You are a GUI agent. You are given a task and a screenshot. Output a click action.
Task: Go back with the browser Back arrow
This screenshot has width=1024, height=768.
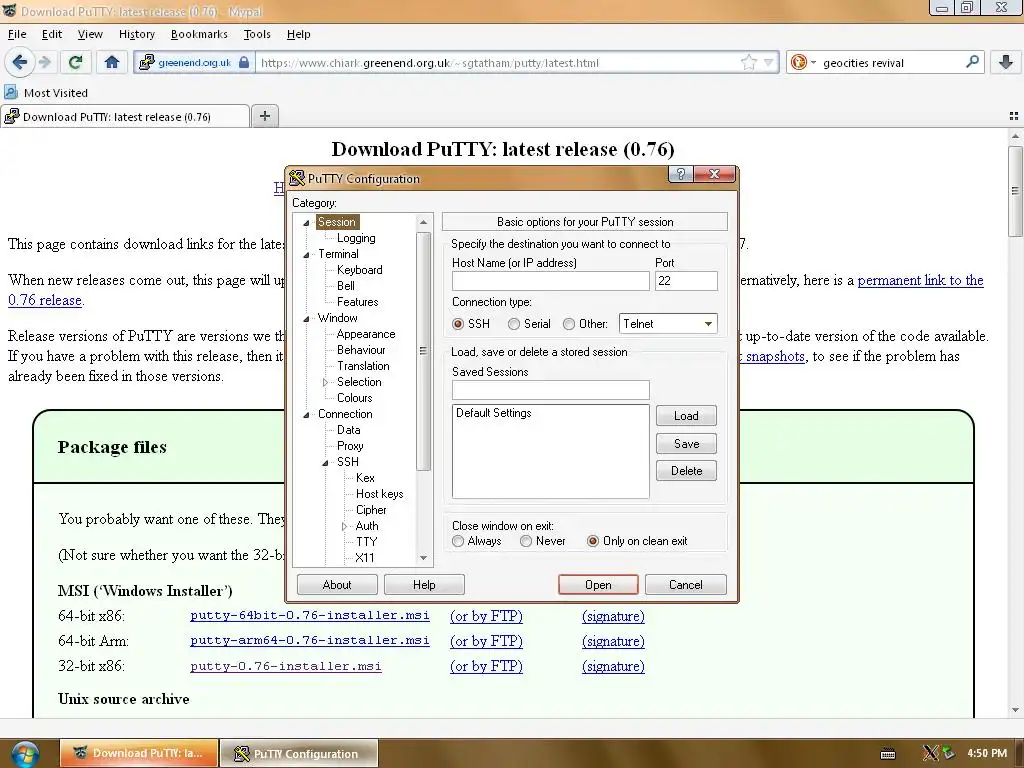19,62
